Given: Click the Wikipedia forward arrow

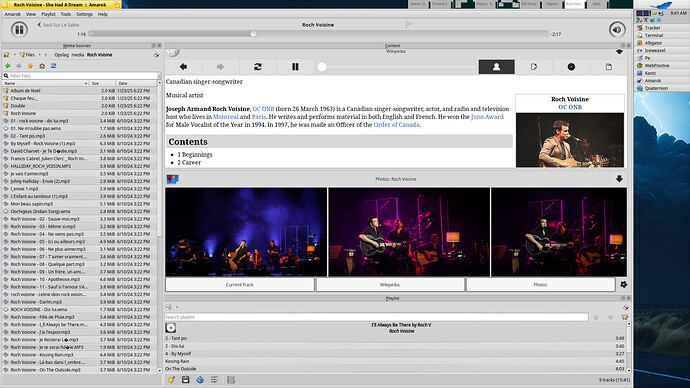Looking at the screenshot, I should tap(220, 67).
